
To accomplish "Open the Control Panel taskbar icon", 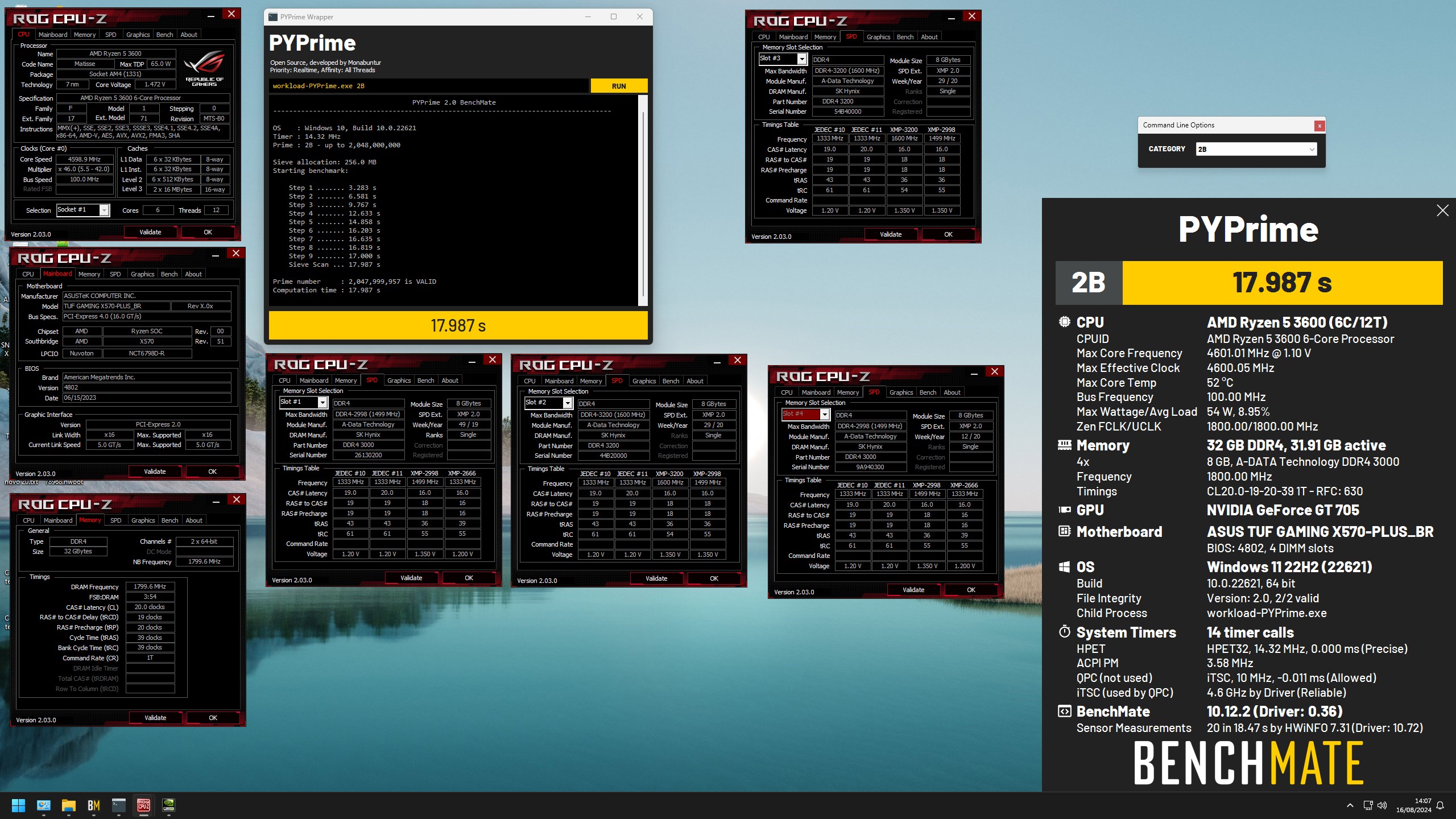I will [x=44, y=805].
